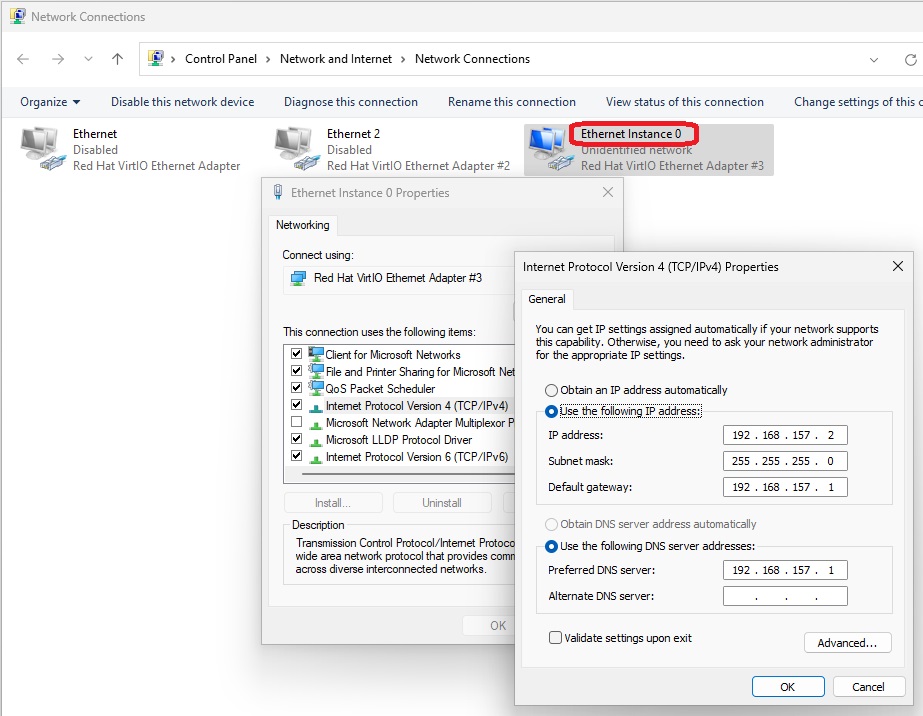Viewport: 923px width, 716px height.
Task: Switch to the Networking tab
Action: click(x=302, y=225)
